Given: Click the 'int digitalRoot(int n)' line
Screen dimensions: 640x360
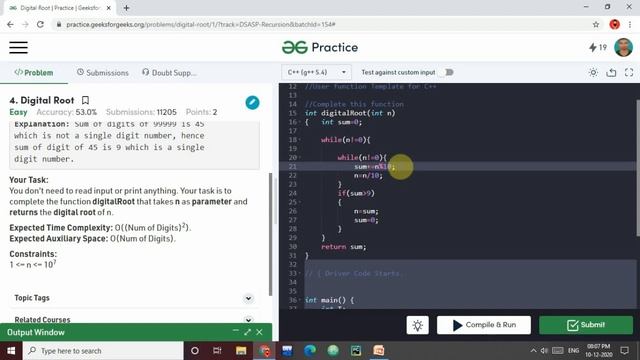Looking at the screenshot, I should (x=350, y=113).
